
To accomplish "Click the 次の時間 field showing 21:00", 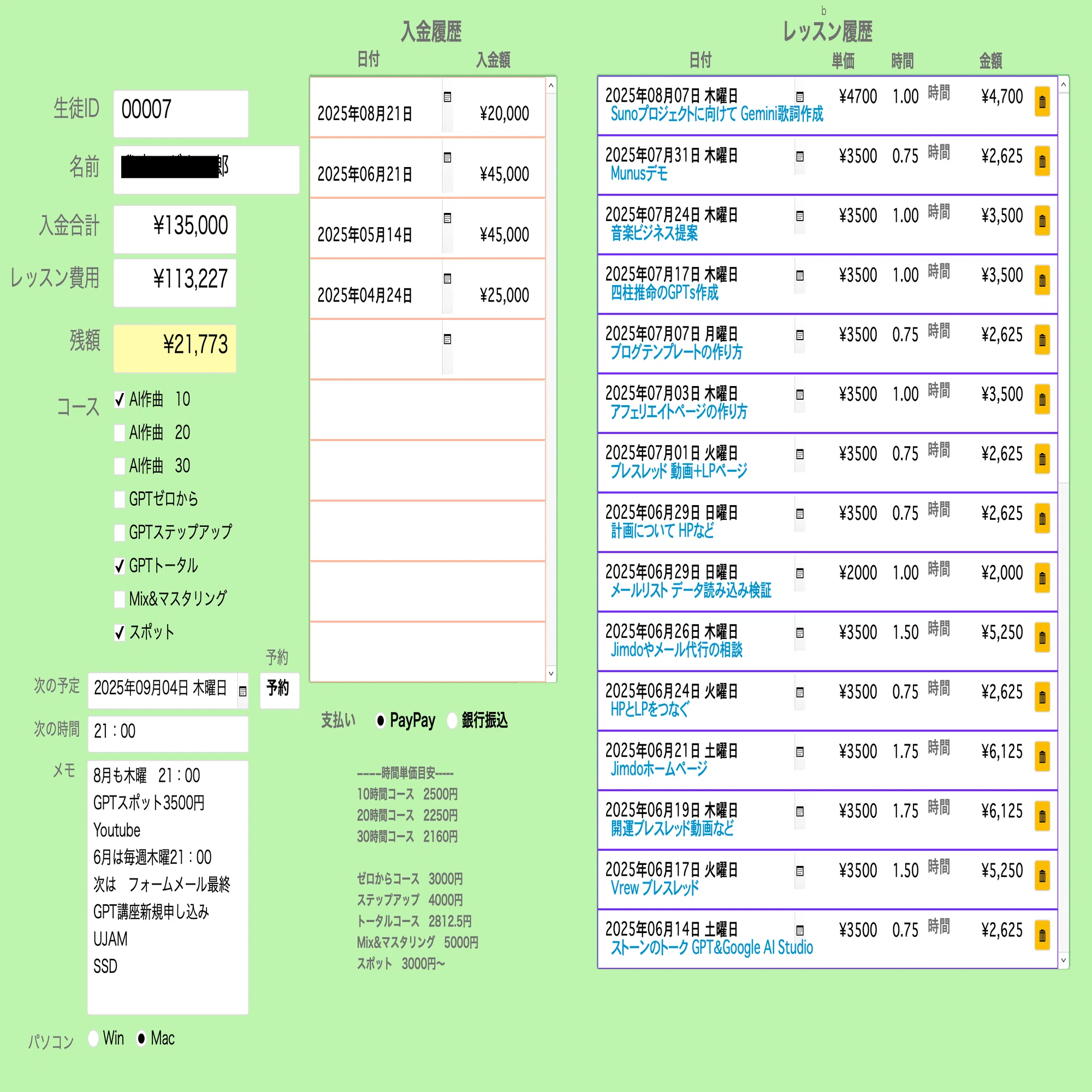I will [x=168, y=734].
